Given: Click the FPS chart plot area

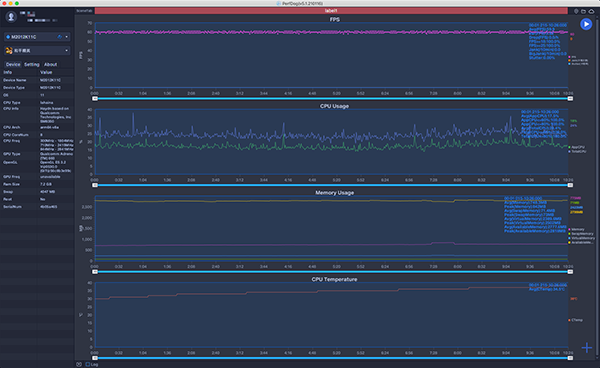Looking at the screenshot, I should click(331, 55).
